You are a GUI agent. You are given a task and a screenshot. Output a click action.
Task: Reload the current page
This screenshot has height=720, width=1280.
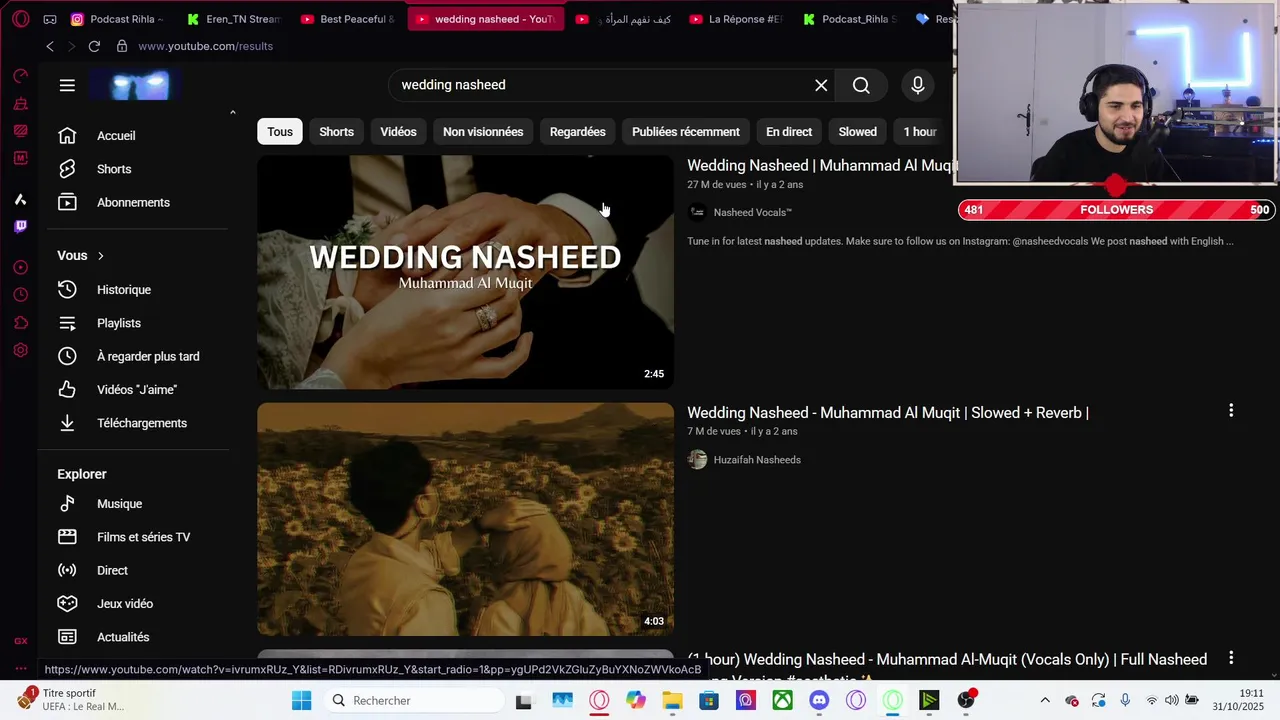click(94, 46)
